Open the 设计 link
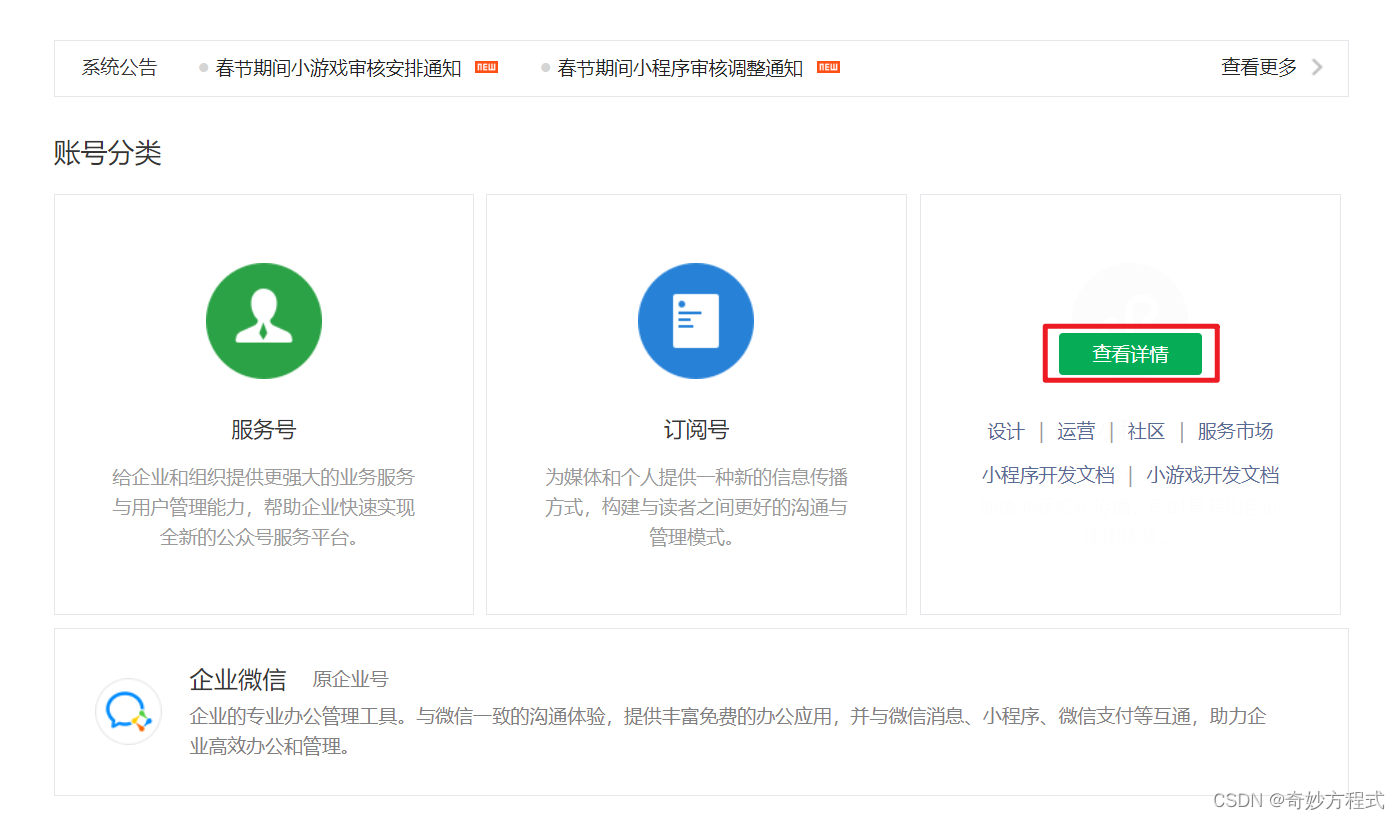The width and height of the screenshot is (1400, 820). (1006, 431)
